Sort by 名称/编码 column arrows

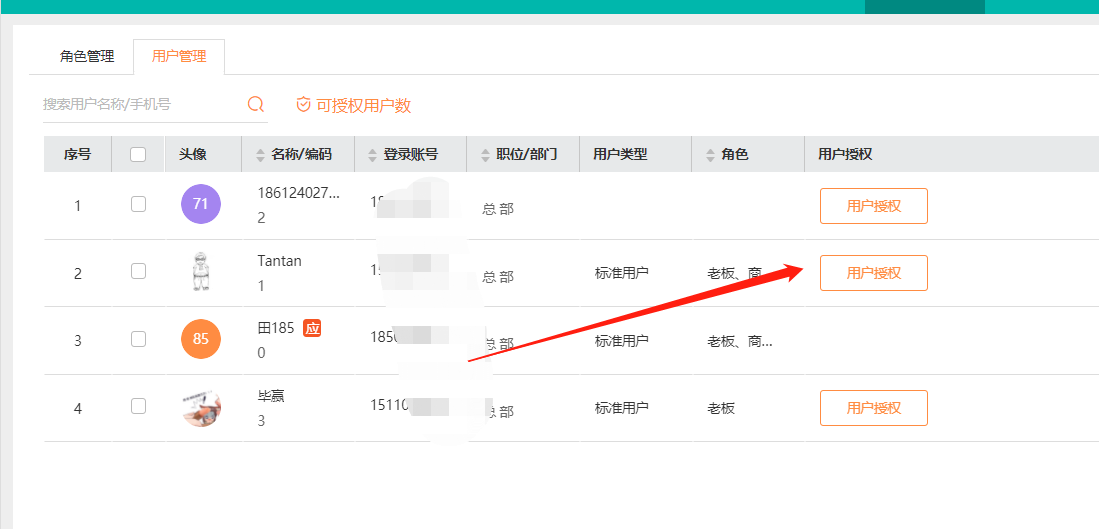(261, 155)
